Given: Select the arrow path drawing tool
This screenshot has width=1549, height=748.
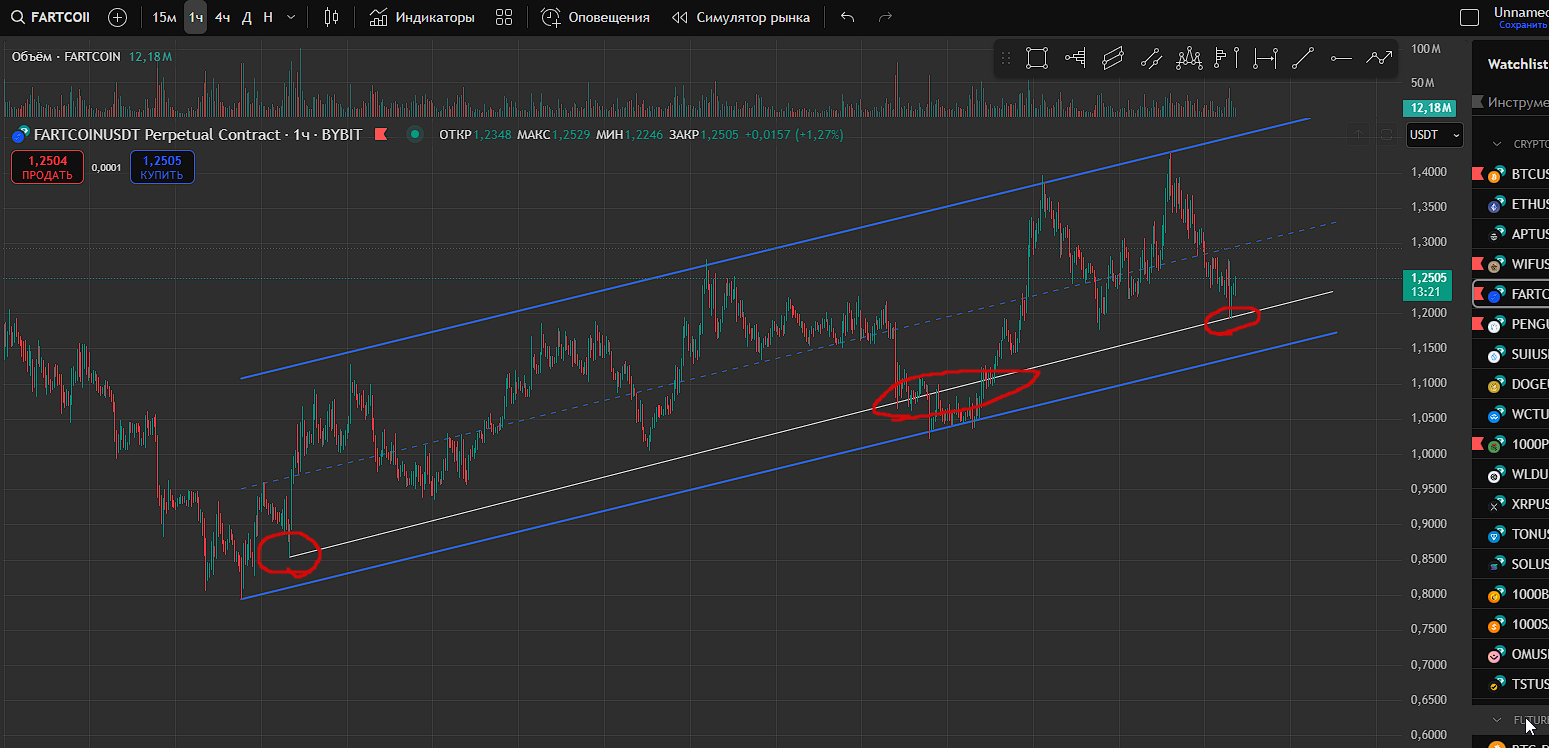Looking at the screenshot, I should point(1379,59).
